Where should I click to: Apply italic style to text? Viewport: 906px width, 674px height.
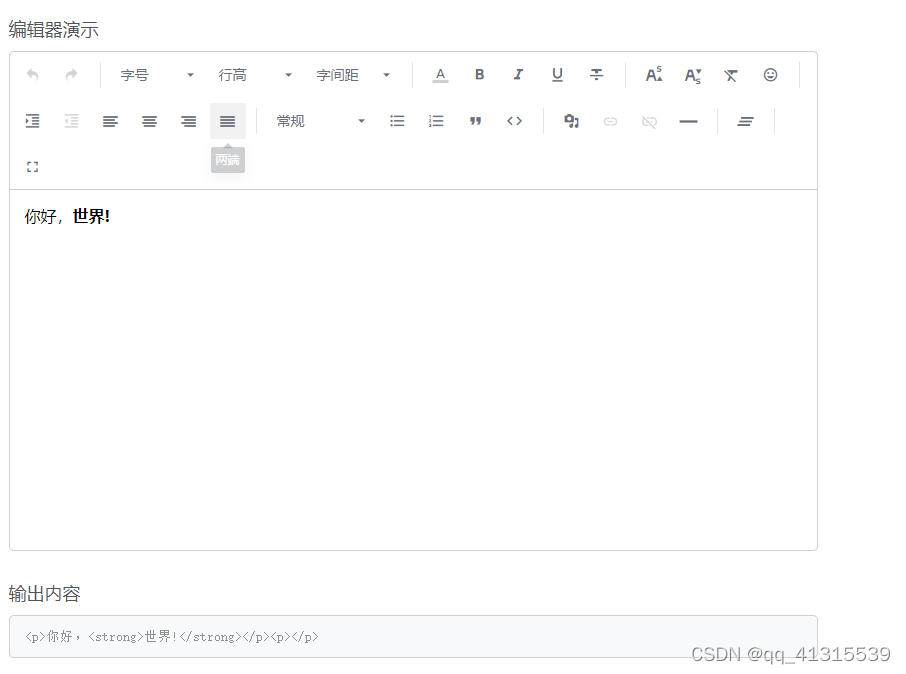coord(518,75)
